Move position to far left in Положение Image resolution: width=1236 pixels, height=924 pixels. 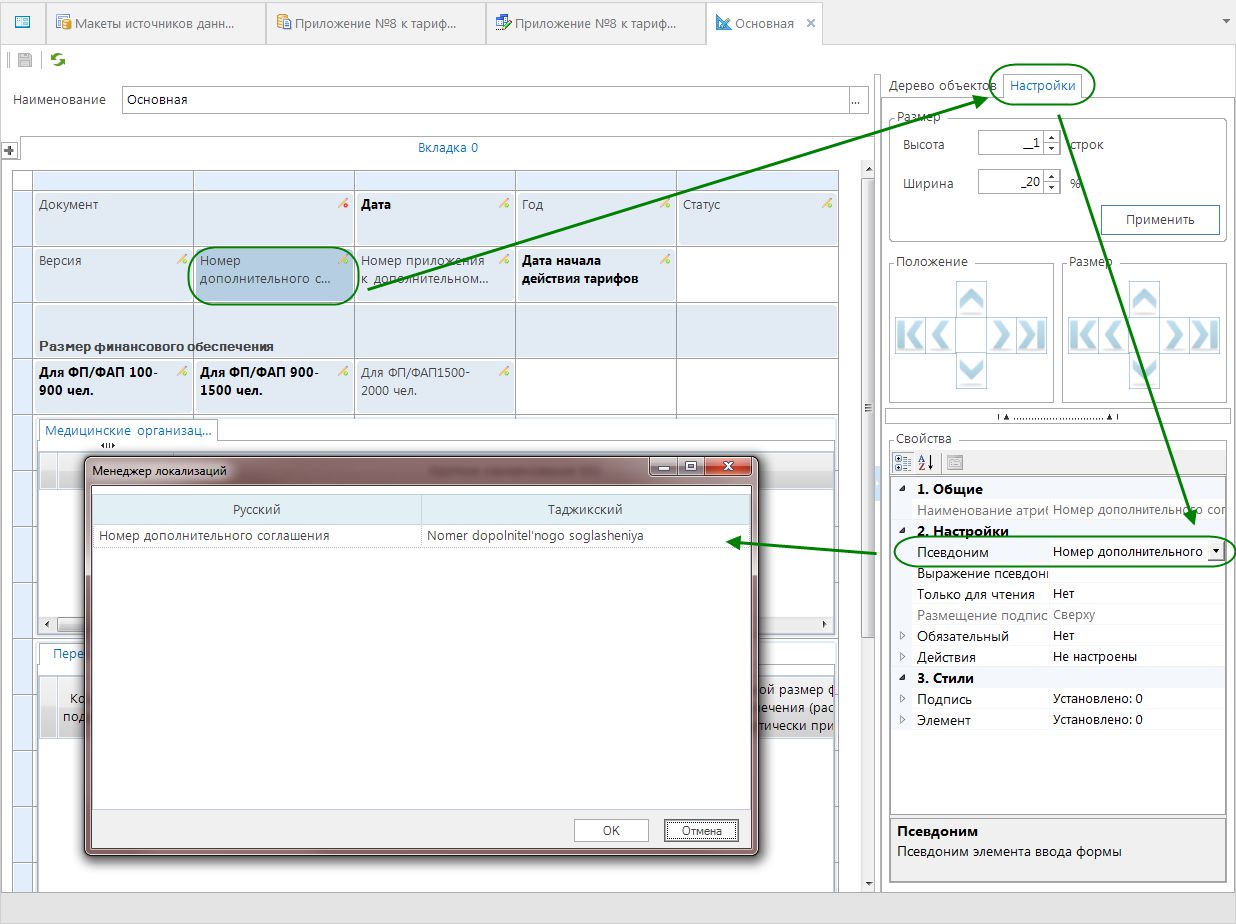911,334
